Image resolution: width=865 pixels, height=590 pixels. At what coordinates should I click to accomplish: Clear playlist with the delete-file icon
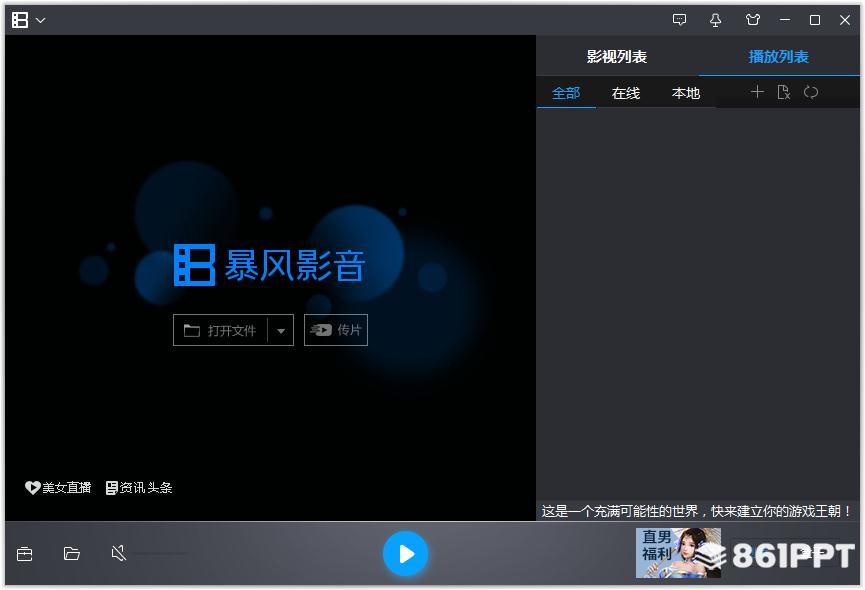click(783, 92)
